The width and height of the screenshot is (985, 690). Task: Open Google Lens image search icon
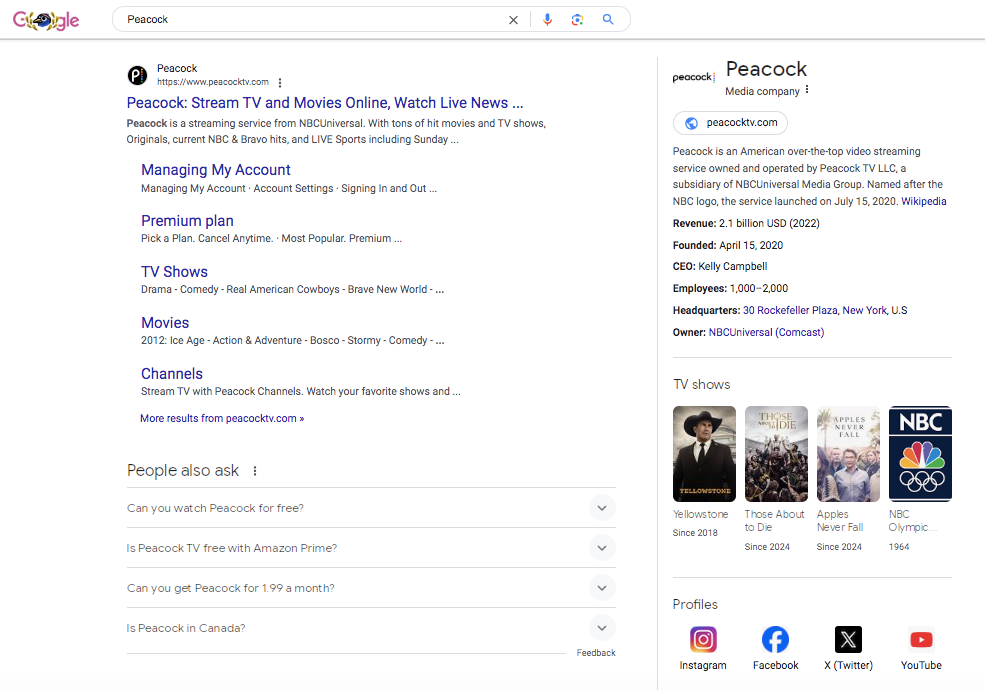[577, 19]
